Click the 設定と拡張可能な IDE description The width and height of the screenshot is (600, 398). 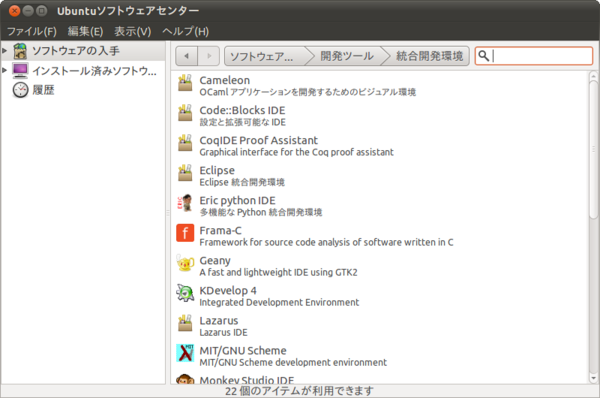pos(243,122)
